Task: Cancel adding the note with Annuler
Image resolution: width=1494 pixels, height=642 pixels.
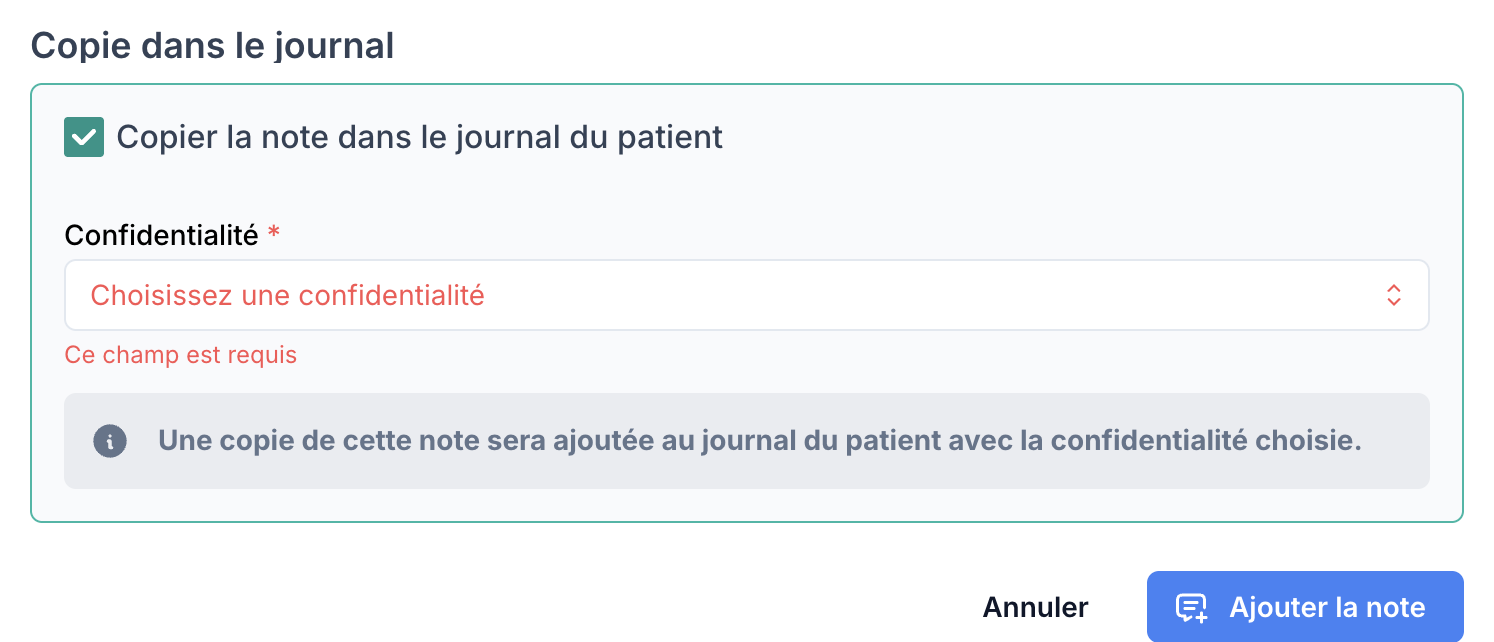Action: click(1035, 607)
